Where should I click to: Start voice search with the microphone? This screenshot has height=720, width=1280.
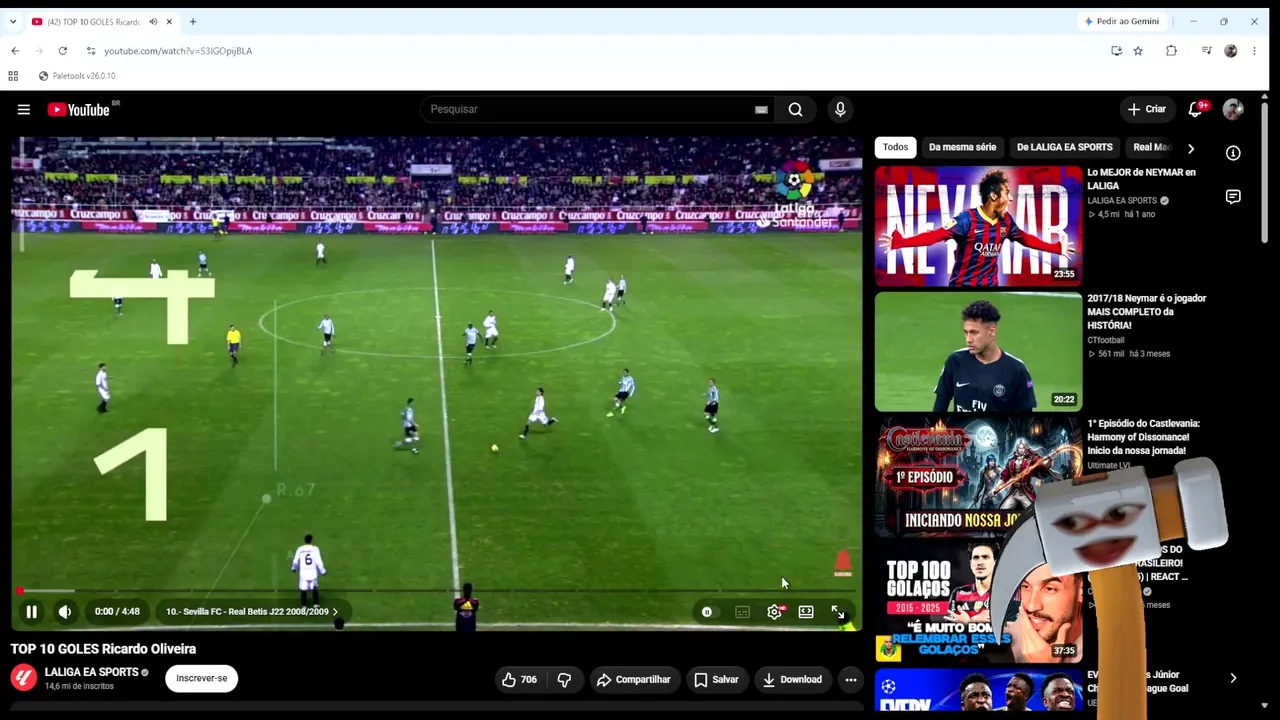(x=840, y=109)
